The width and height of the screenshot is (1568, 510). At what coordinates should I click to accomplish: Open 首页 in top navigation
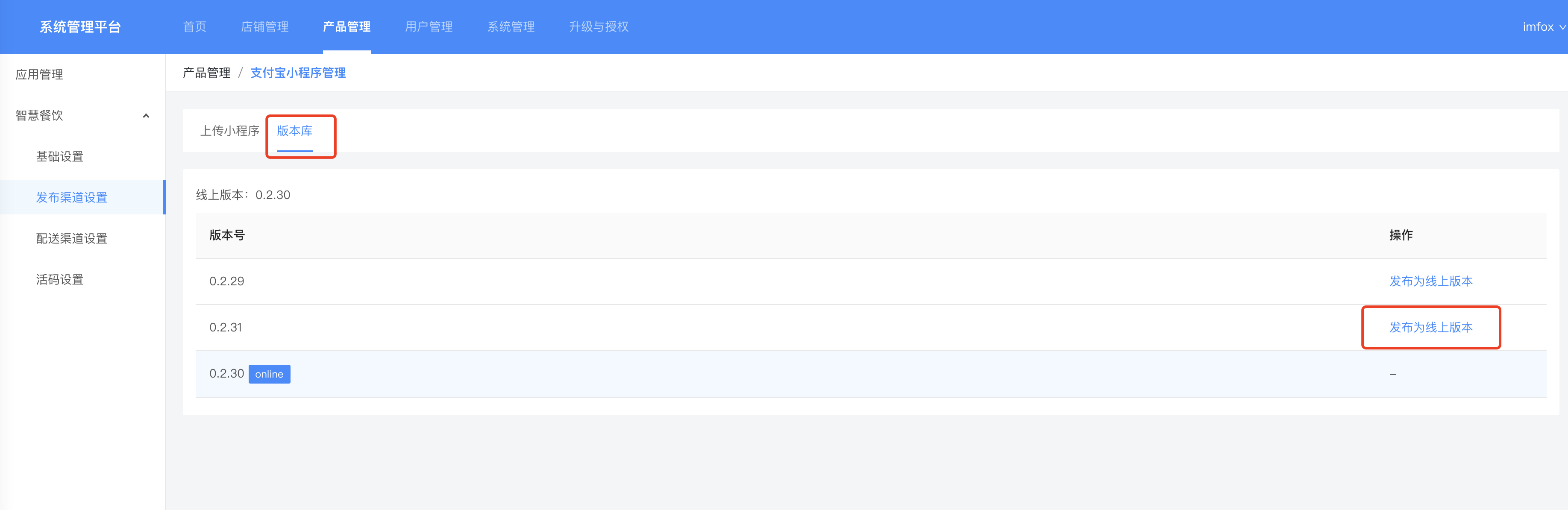click(x=195, y=27)
